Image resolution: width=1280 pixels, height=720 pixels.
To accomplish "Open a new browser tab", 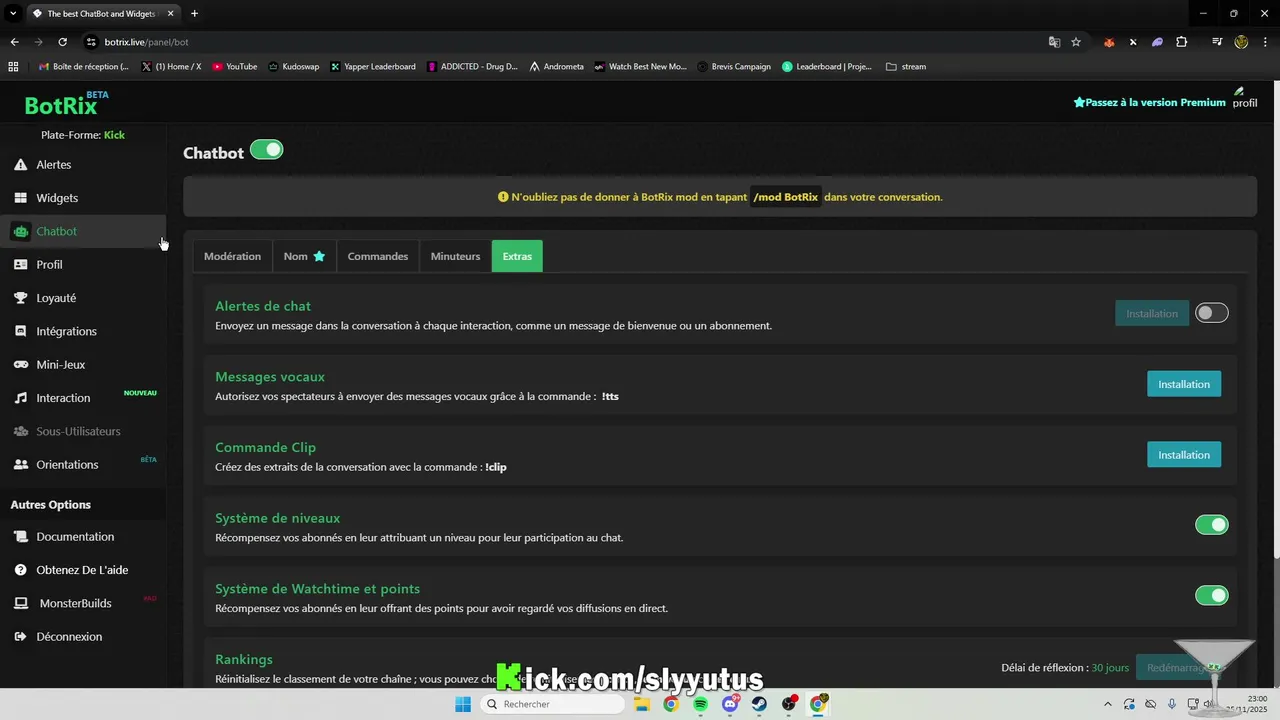I will (x=194, y=13).
